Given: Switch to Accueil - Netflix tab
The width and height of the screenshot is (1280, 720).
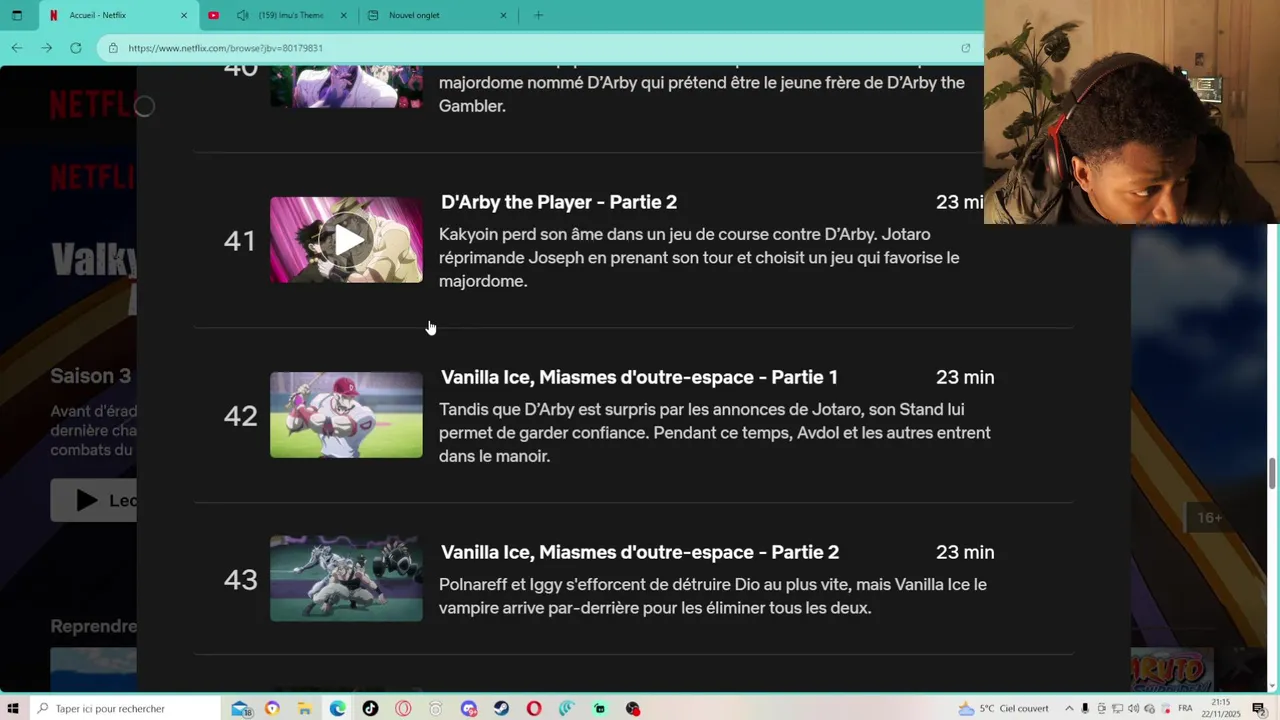Looking at the screenshot, I should pos(118,15).
